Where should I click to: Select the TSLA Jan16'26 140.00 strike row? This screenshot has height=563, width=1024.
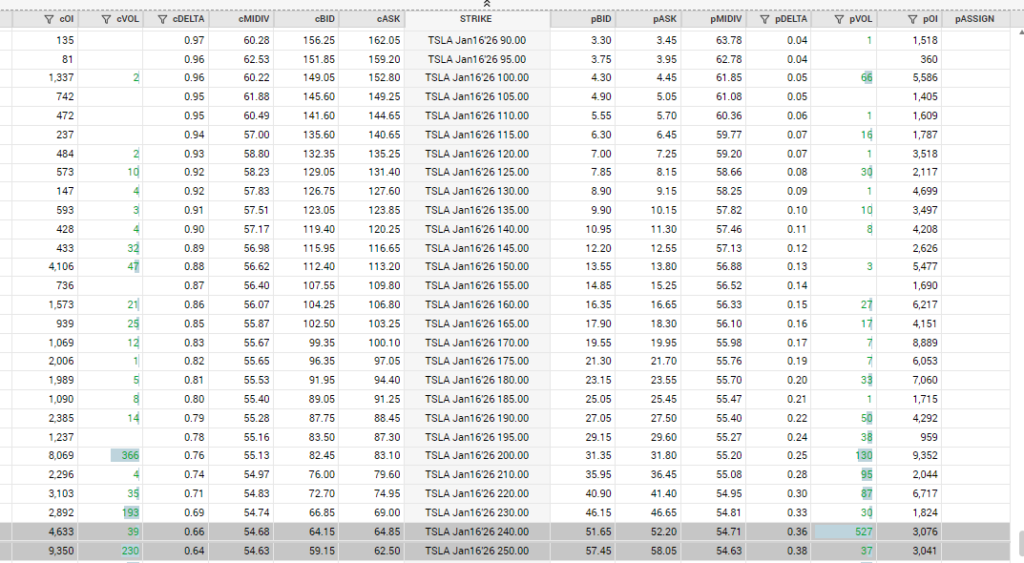click(477, 229)
